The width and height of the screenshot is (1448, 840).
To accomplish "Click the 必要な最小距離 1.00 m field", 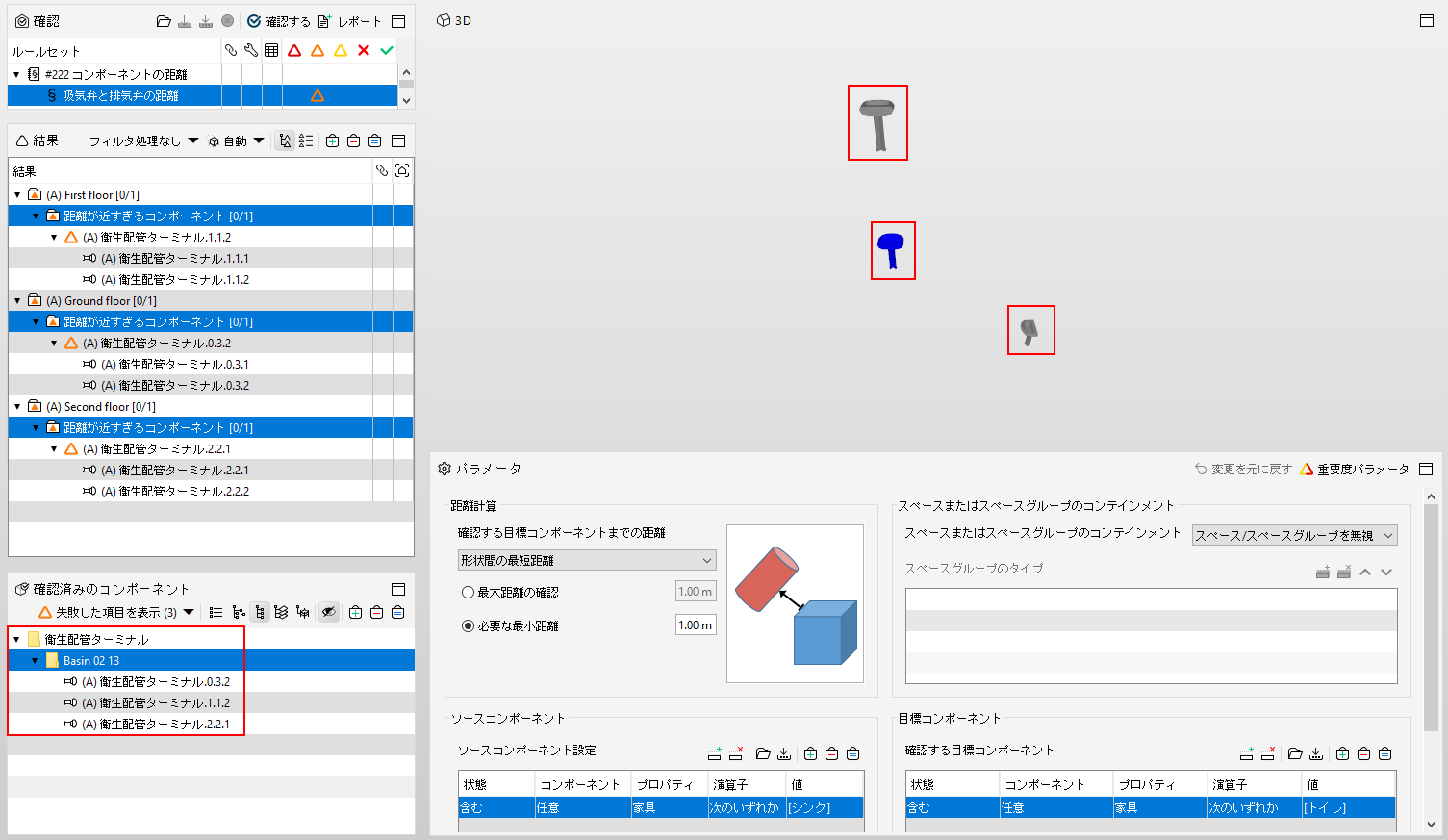I will [696, 625].
